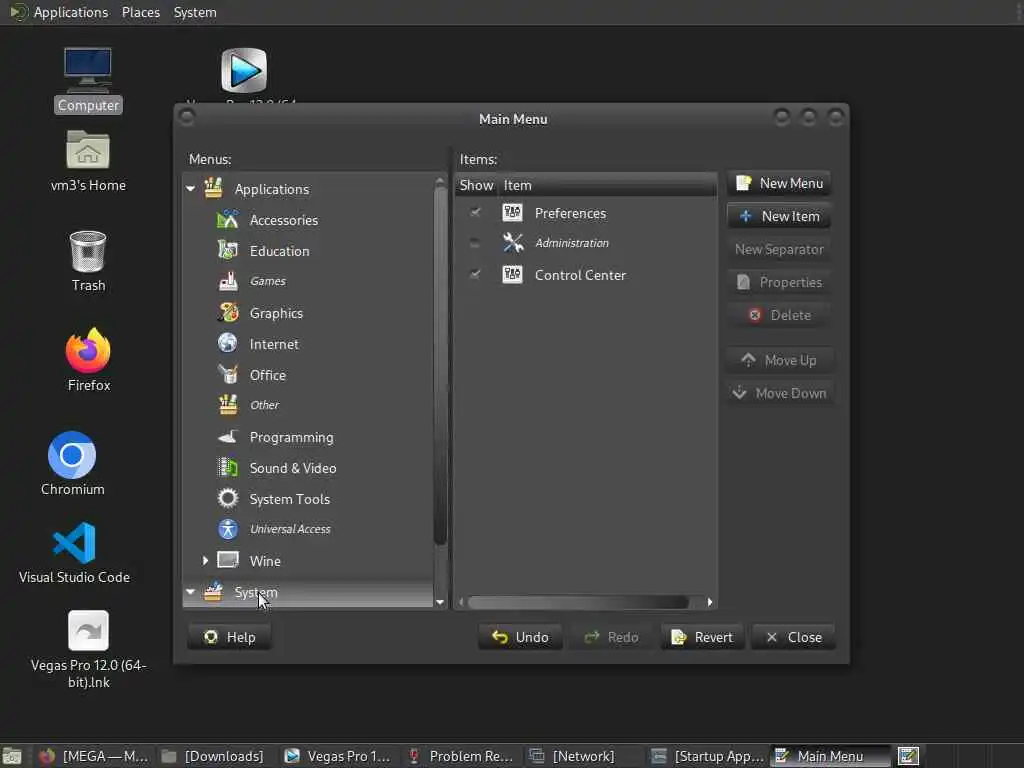Select the Office tree label
This screenshot has height=768, width=1024.
pos(268,375)
